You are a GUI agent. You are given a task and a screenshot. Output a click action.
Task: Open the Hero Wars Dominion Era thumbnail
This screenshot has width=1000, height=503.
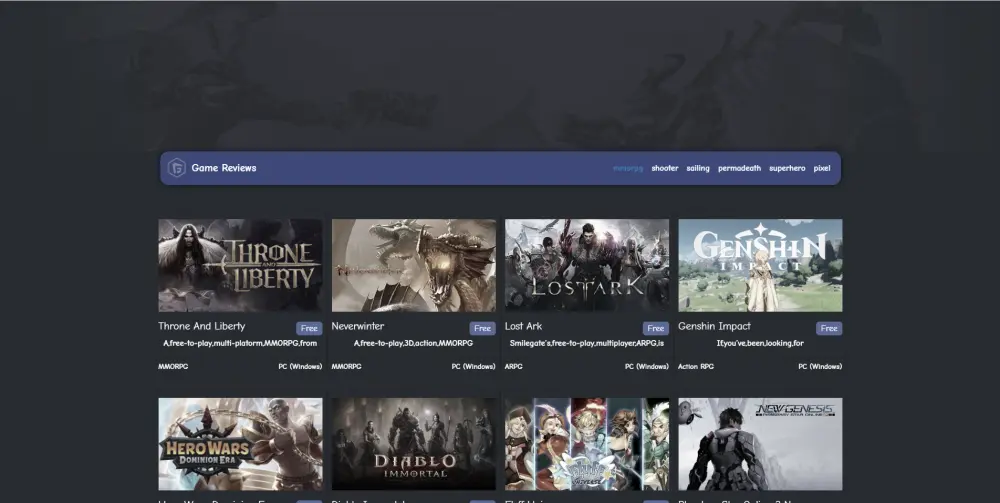click(240, 444)
